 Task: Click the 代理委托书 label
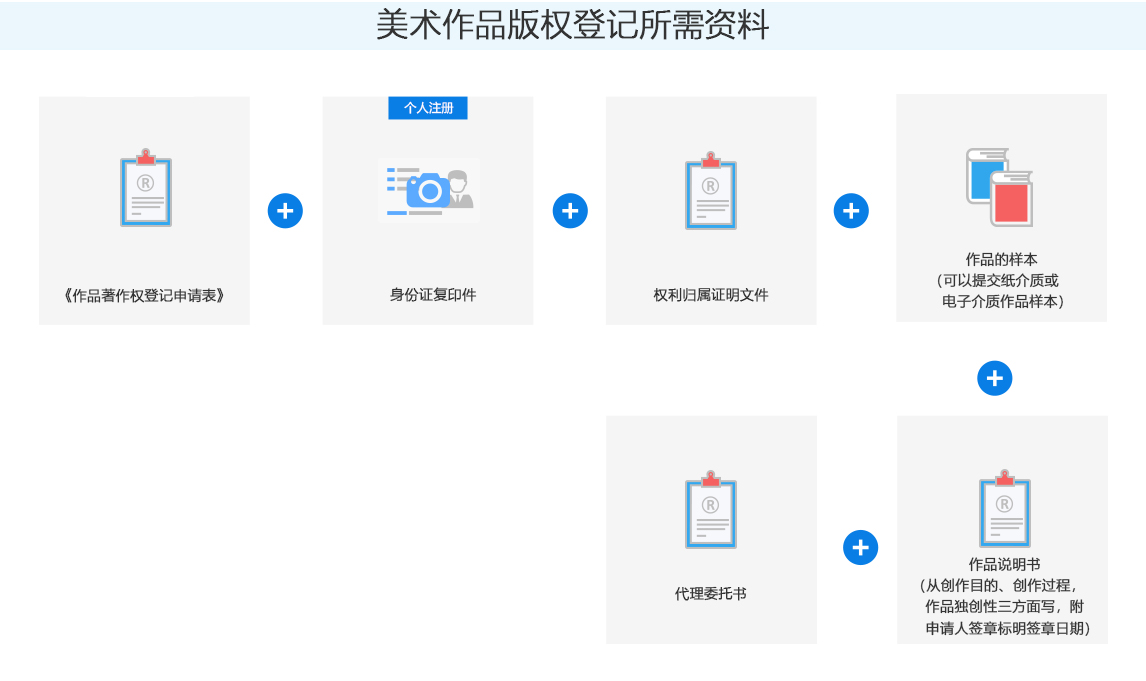click(x=711, y=593)
